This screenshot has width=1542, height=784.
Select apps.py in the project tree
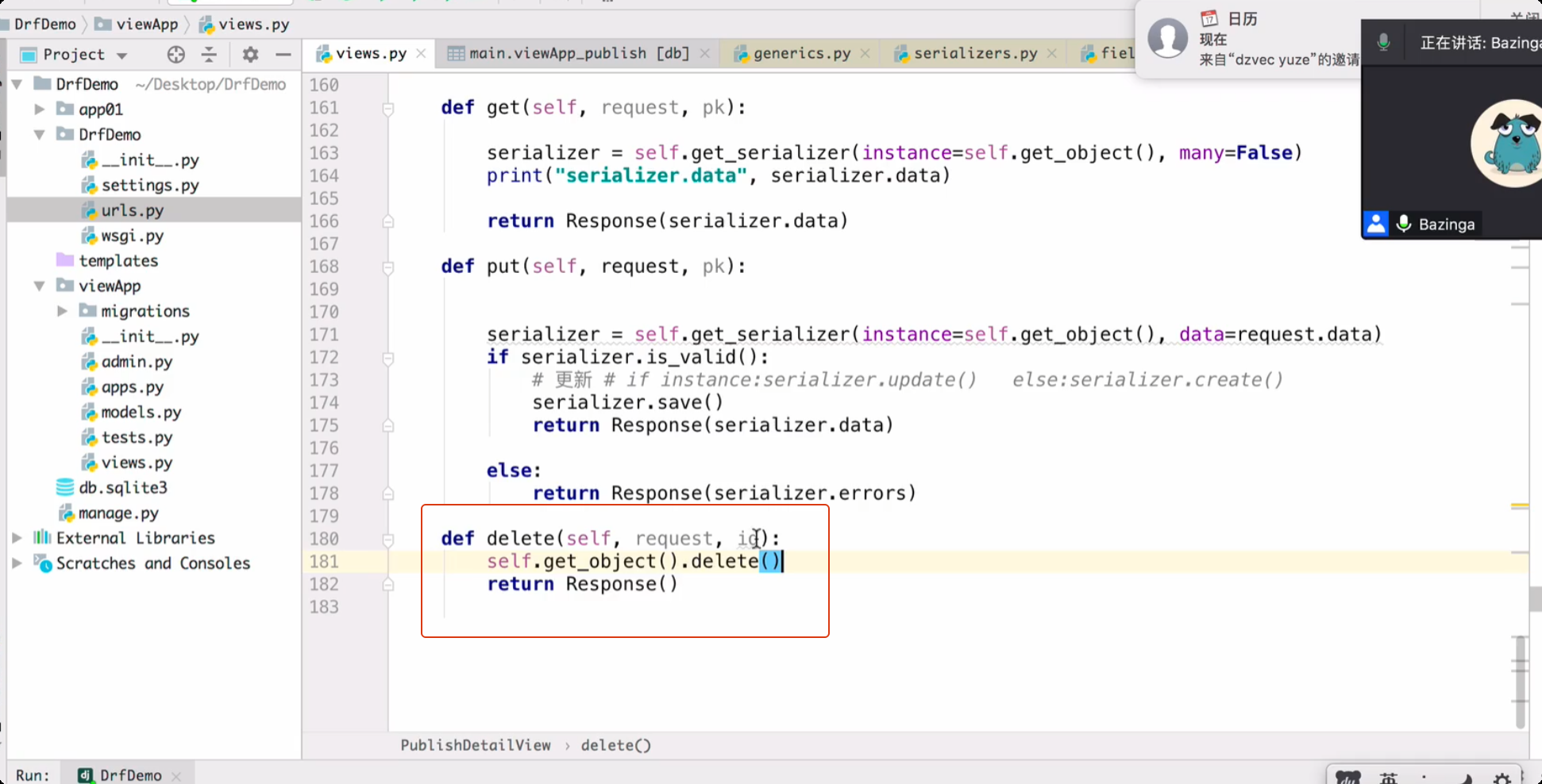(132, 387)
